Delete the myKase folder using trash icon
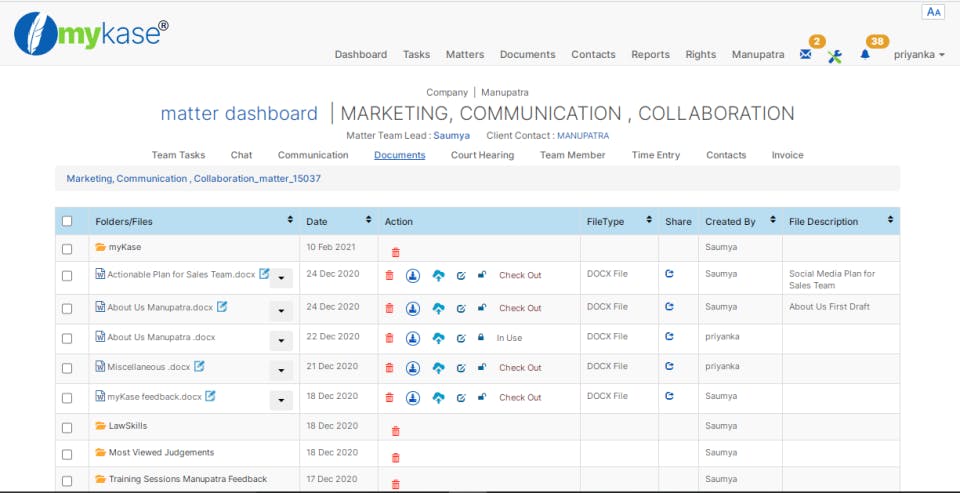This screenshot has height=493, width=960. coord(395,253)
